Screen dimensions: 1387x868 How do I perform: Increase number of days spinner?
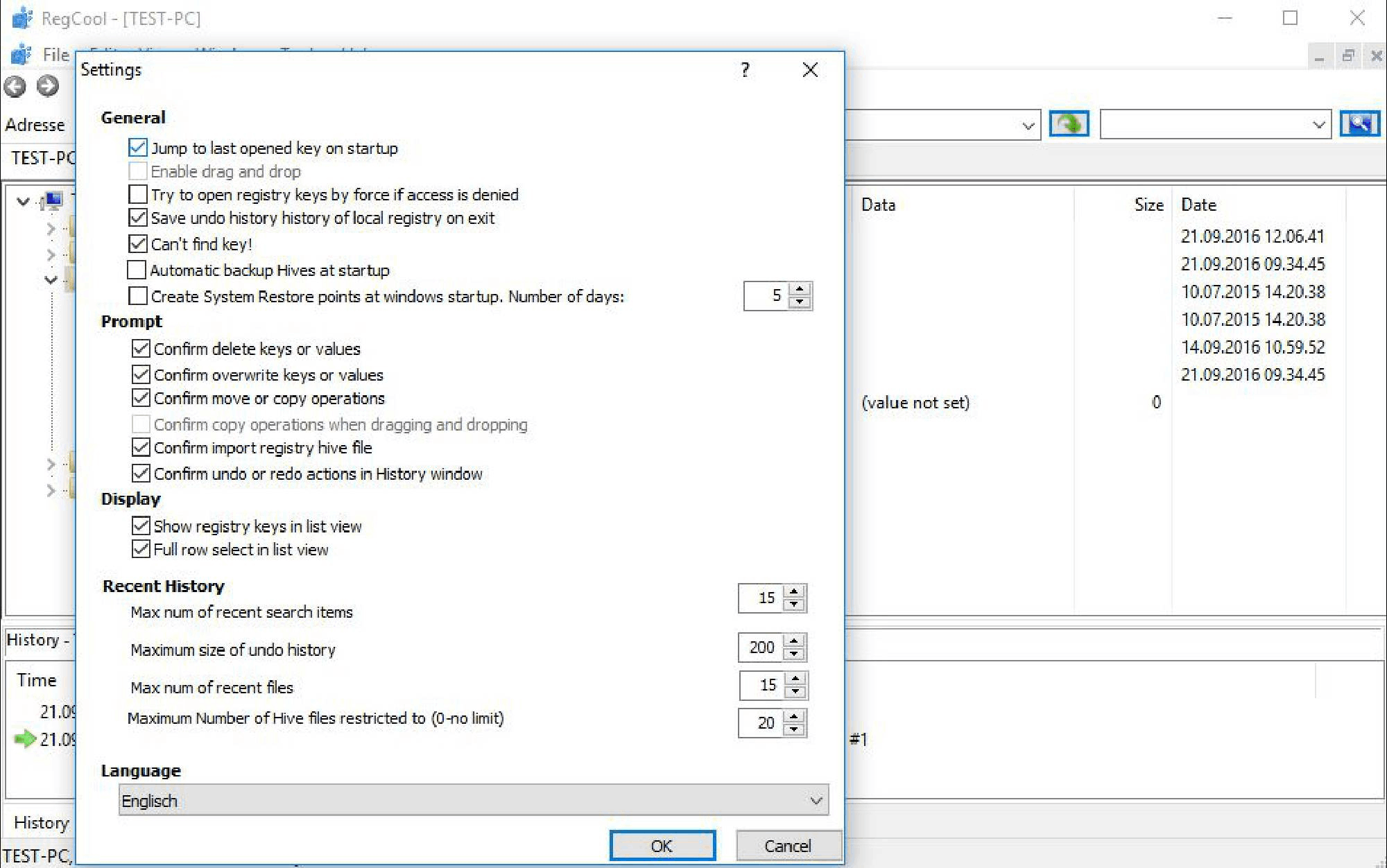(800, 289)
